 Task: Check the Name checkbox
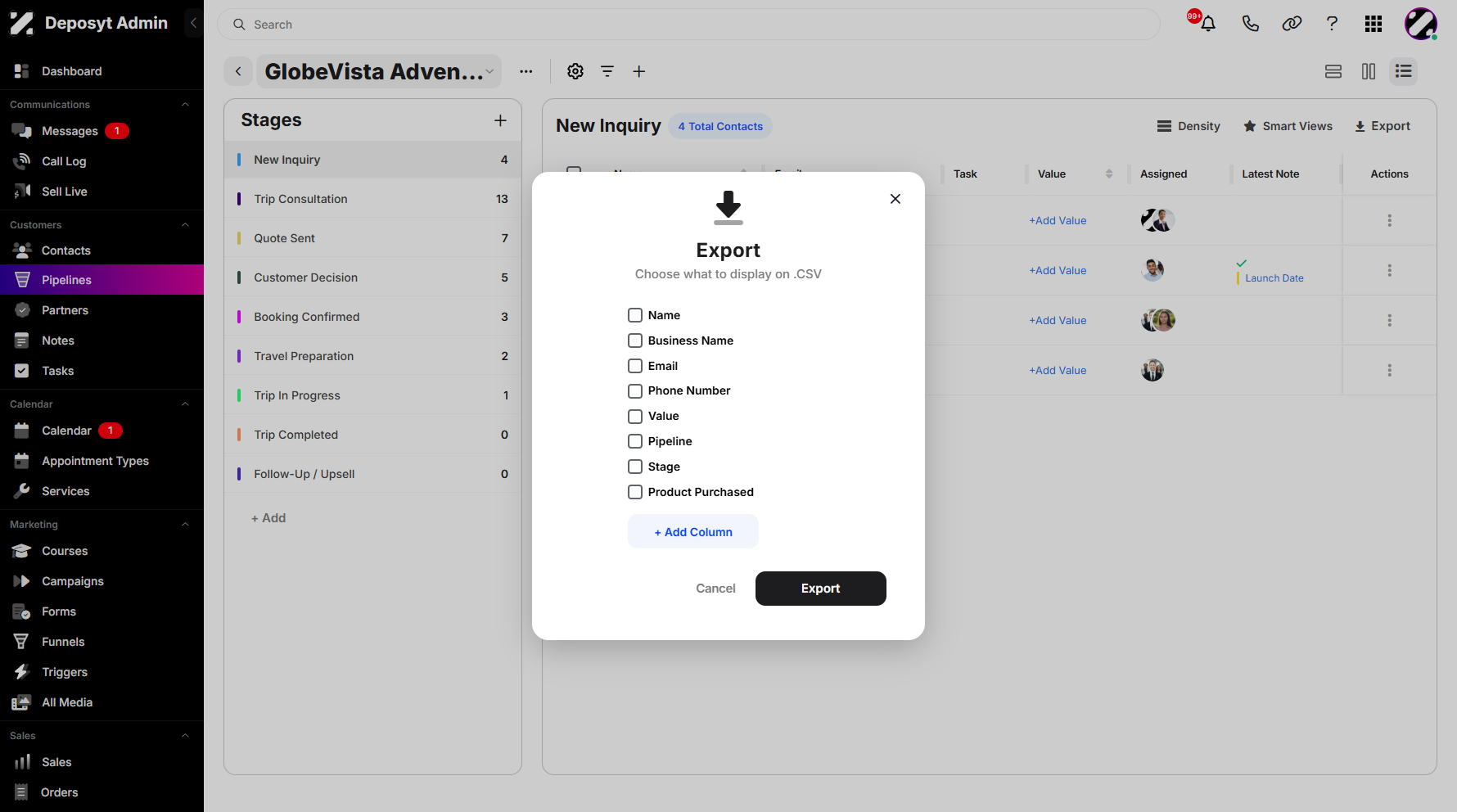coord(635,315)
